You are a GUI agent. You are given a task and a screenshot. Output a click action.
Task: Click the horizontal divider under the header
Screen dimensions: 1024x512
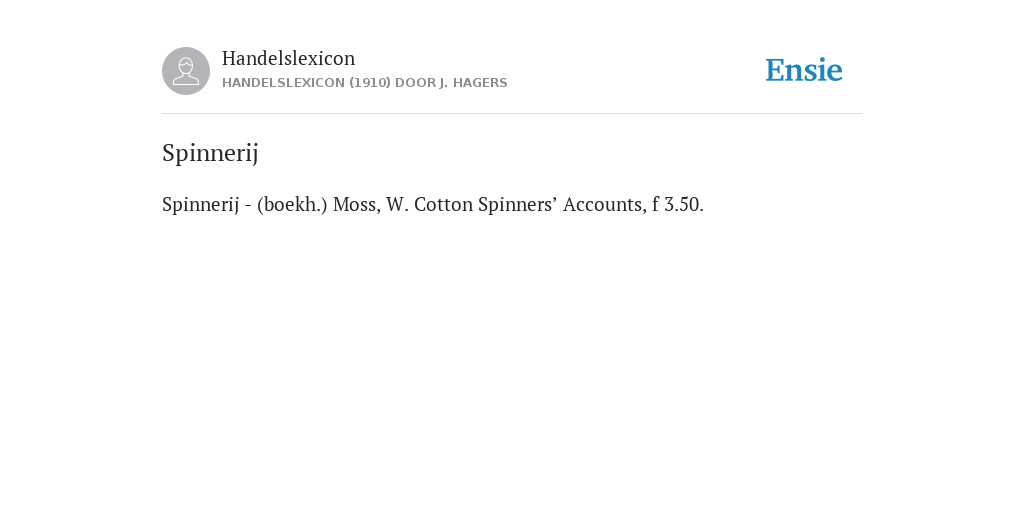(512, 114)
